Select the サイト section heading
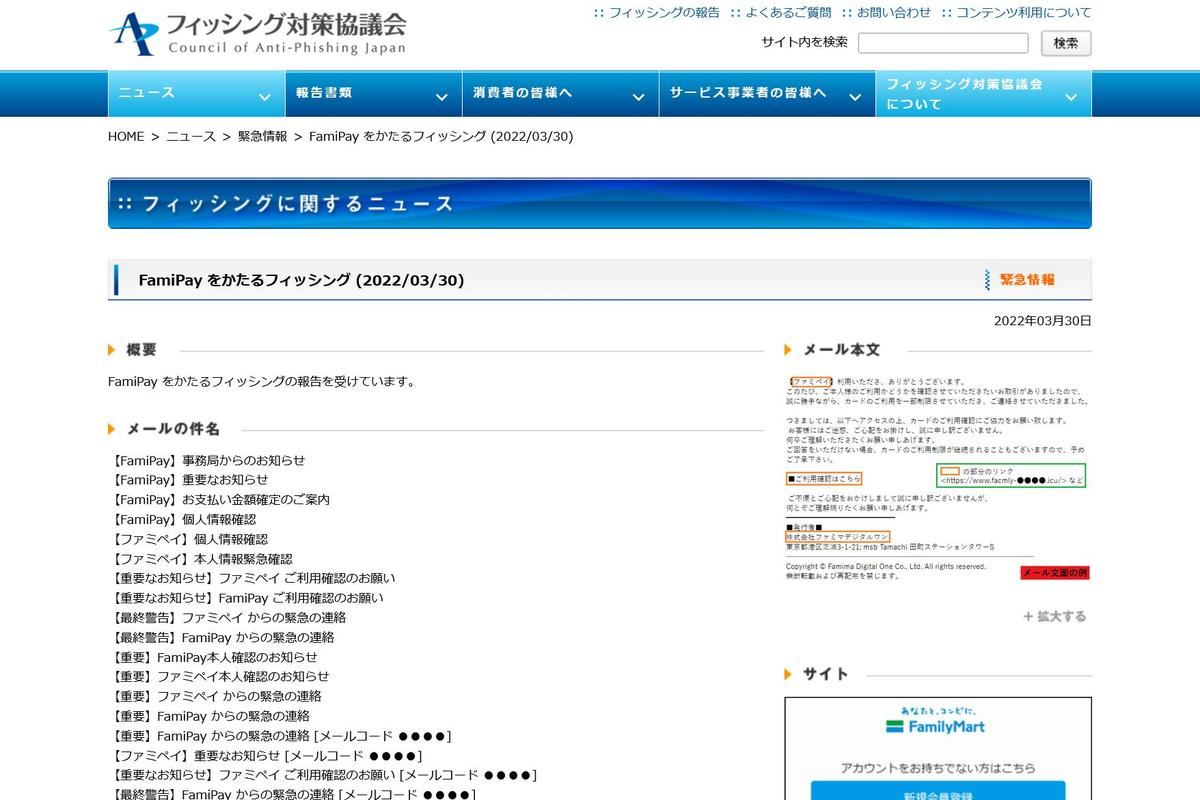The height and width of the screenshot is (800, 1200). (826, 674)
